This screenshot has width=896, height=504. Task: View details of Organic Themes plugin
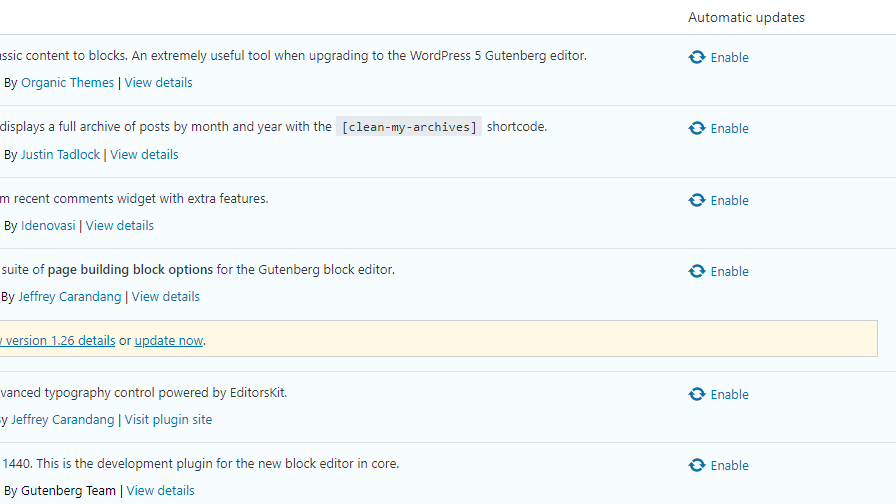158,83
